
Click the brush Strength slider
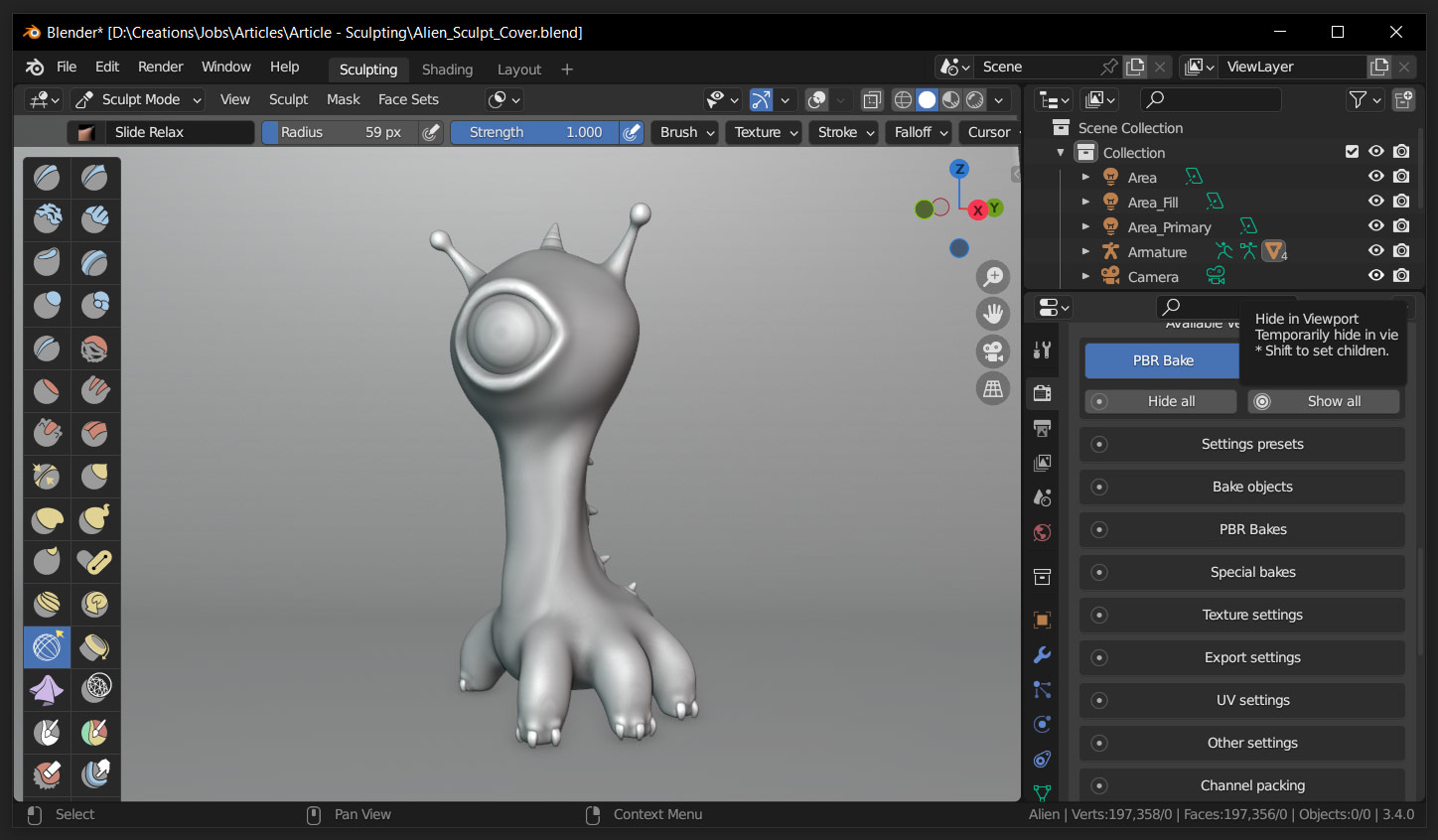[x=534, y=132]
